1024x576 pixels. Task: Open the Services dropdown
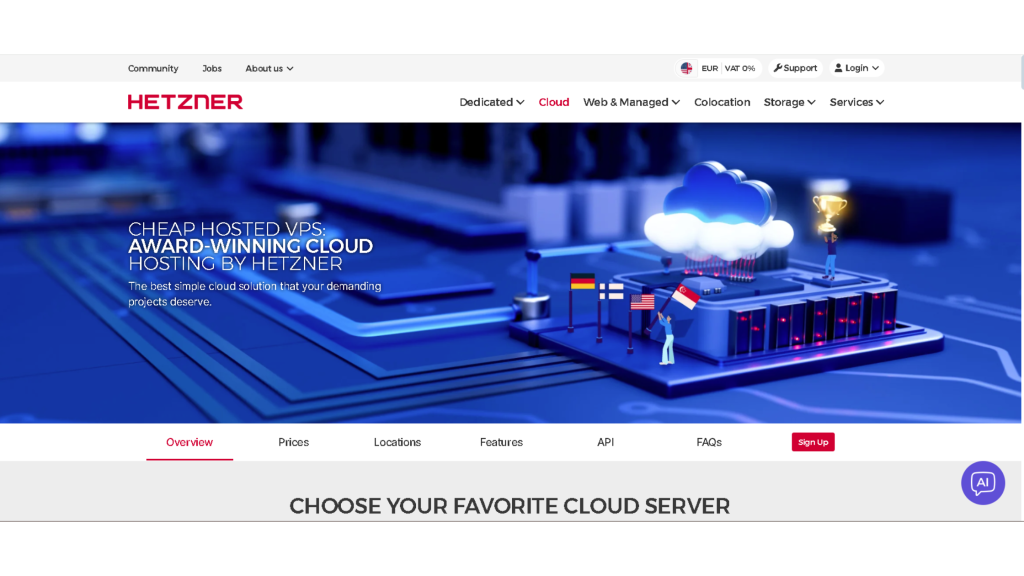[x=856, y=102]
